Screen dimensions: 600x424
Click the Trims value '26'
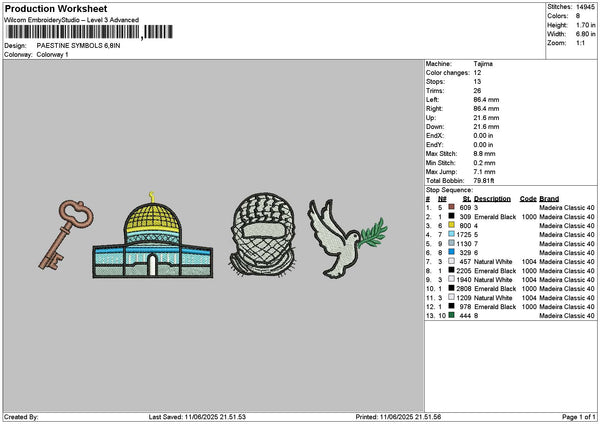coord(477,91)
